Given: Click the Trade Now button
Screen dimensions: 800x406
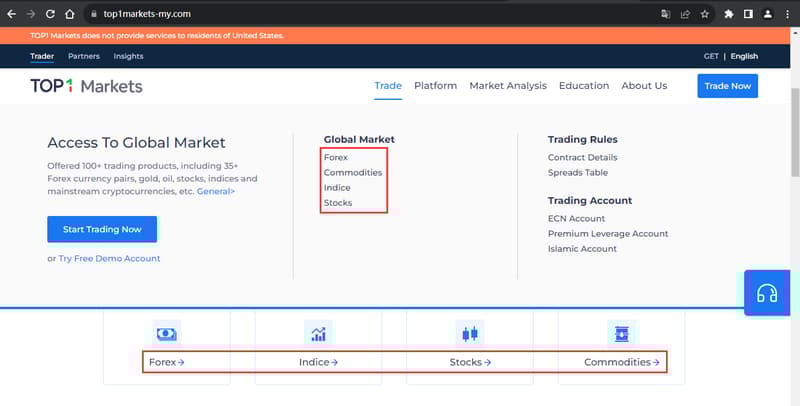Looking at the screenshot, I should click(728, 86).
